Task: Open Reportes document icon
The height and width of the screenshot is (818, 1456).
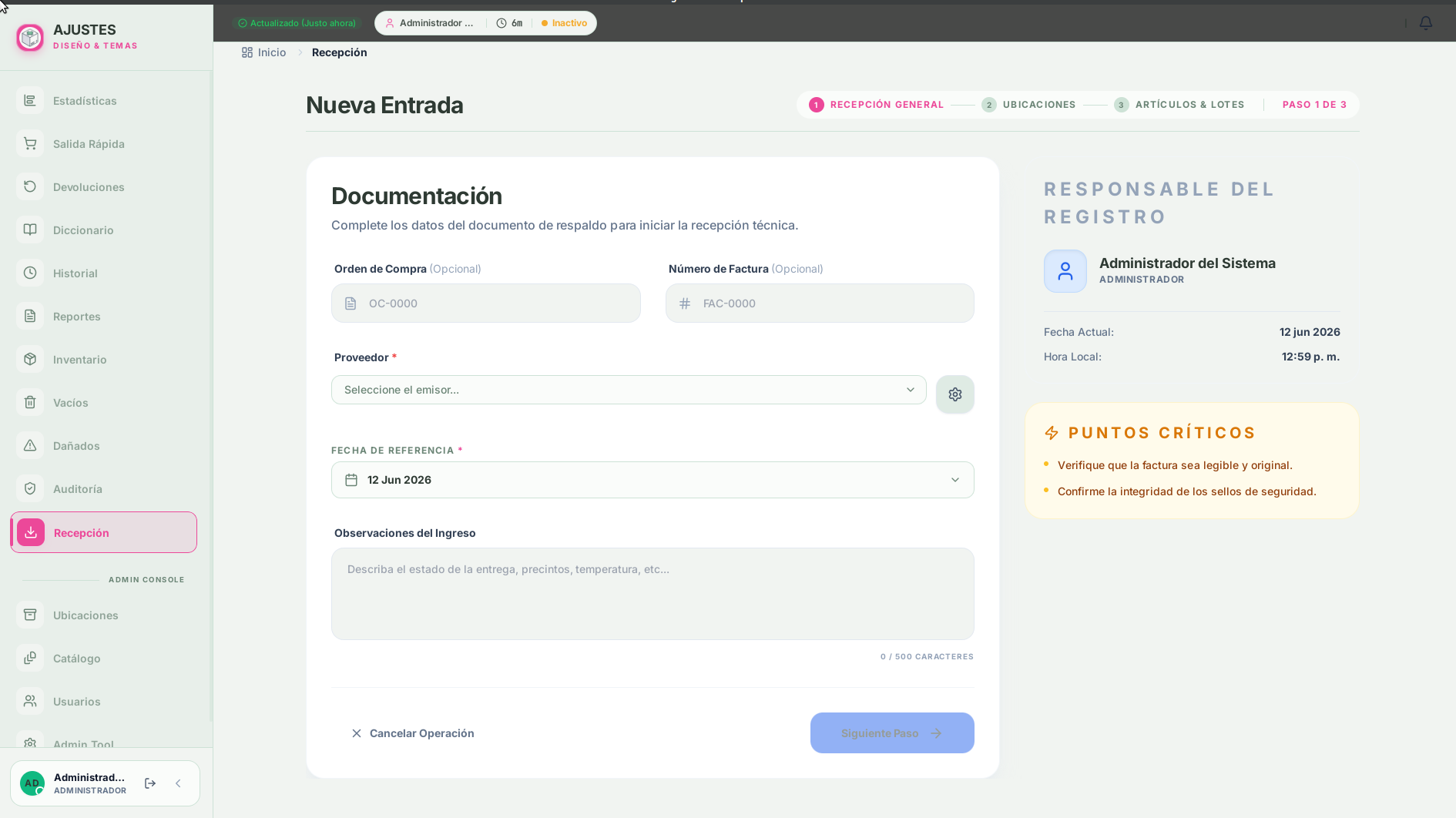Action: [x=30, y=317]
